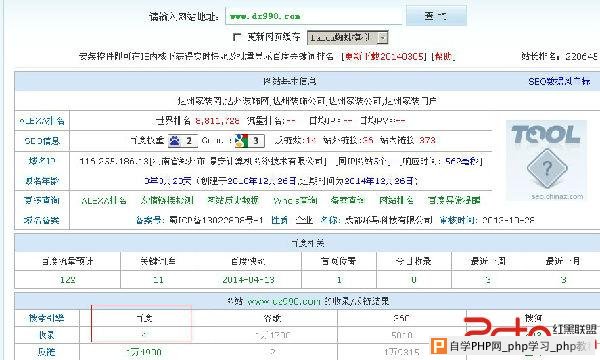Open the SEO data link in header
600x360 pixels.
tap(559, 81)
